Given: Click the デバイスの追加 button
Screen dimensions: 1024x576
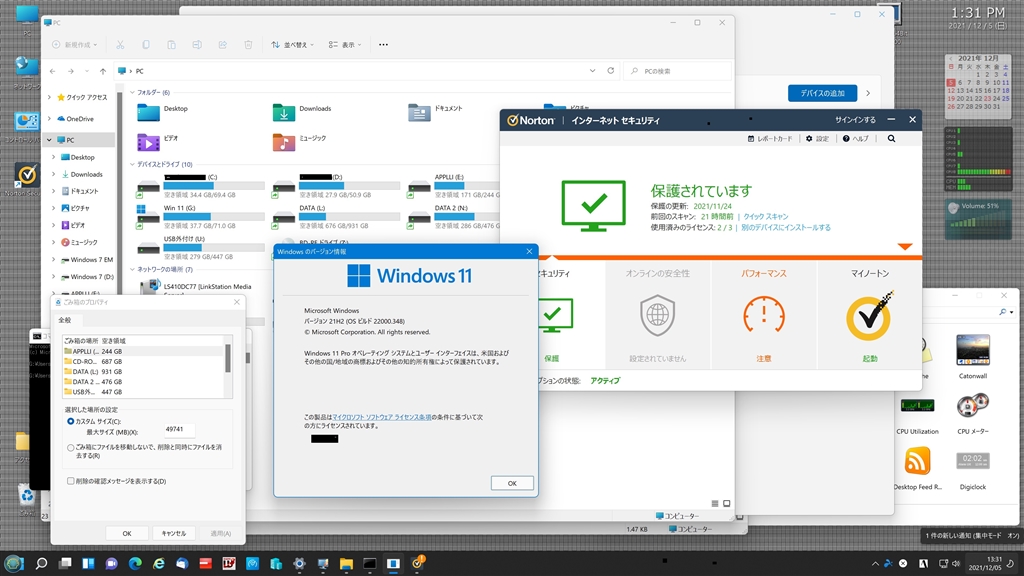Looking at the screenshot, I should tap(822, 93).
